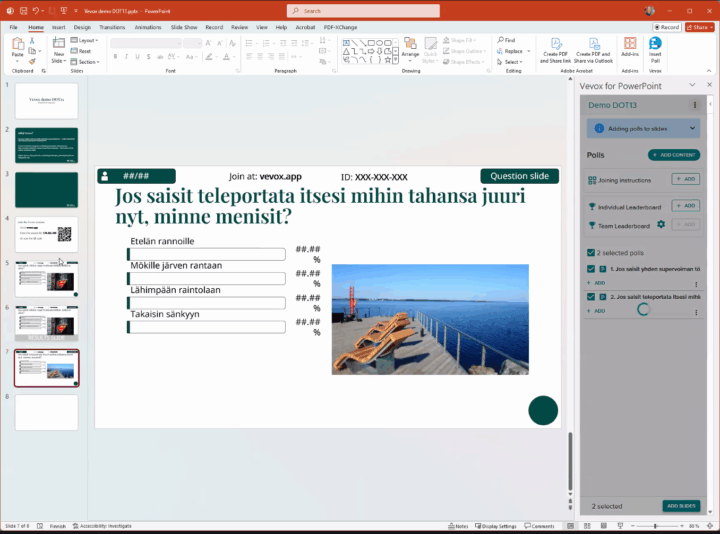Close the Vevox for PowerPoint pane

click(709, 85)
